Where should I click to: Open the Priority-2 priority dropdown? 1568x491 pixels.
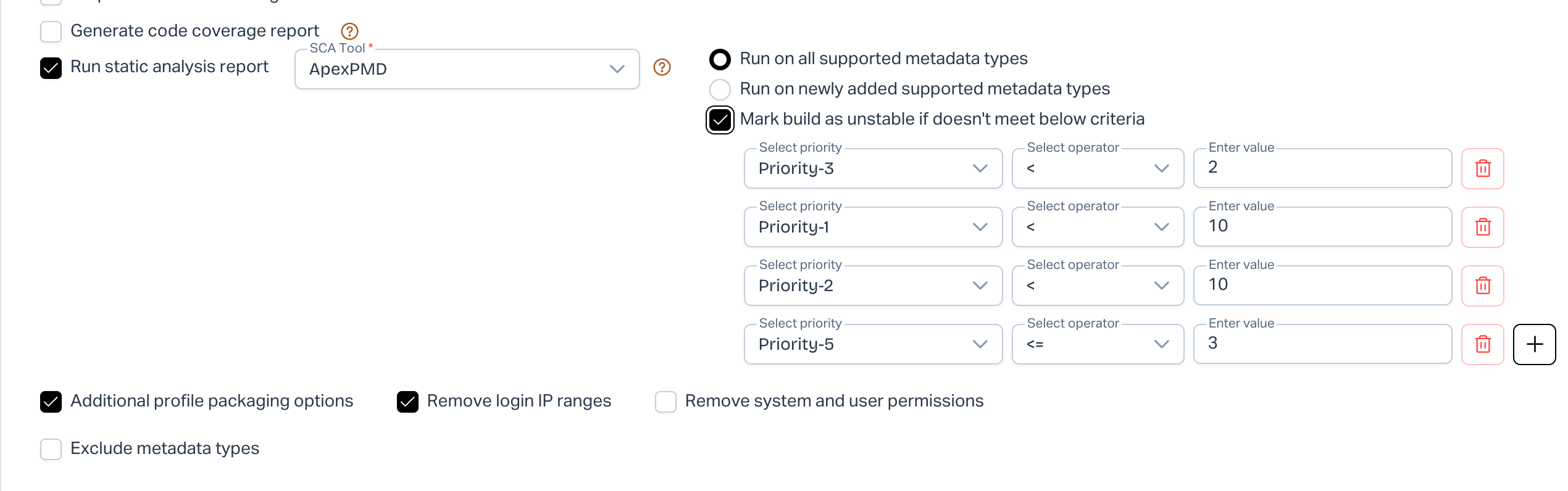click(873, 286)
